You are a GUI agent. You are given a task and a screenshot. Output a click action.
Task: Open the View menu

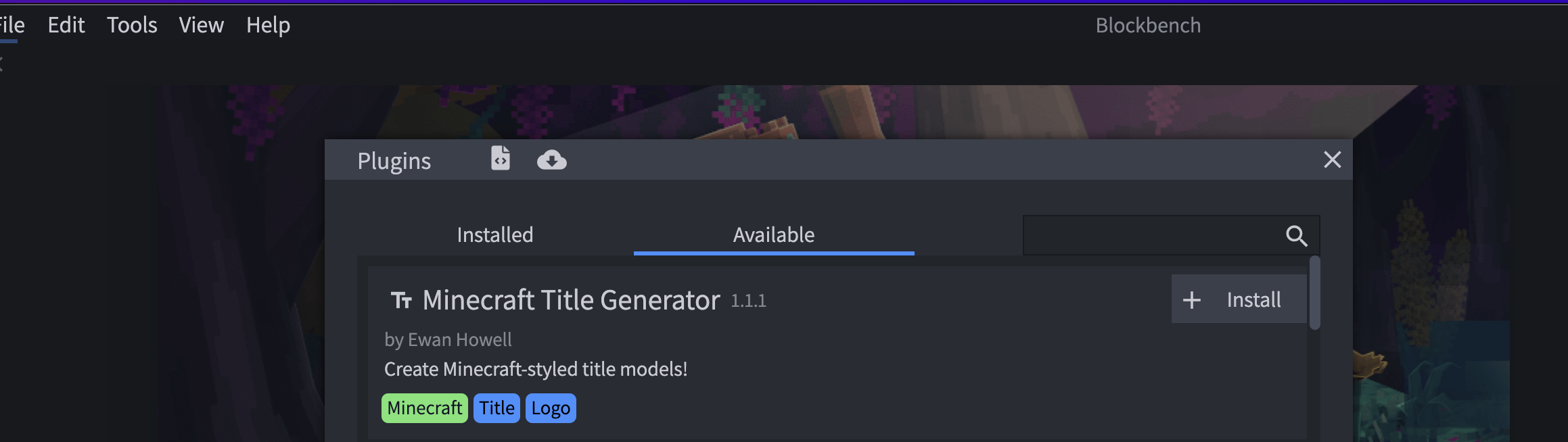pos(202,25)
